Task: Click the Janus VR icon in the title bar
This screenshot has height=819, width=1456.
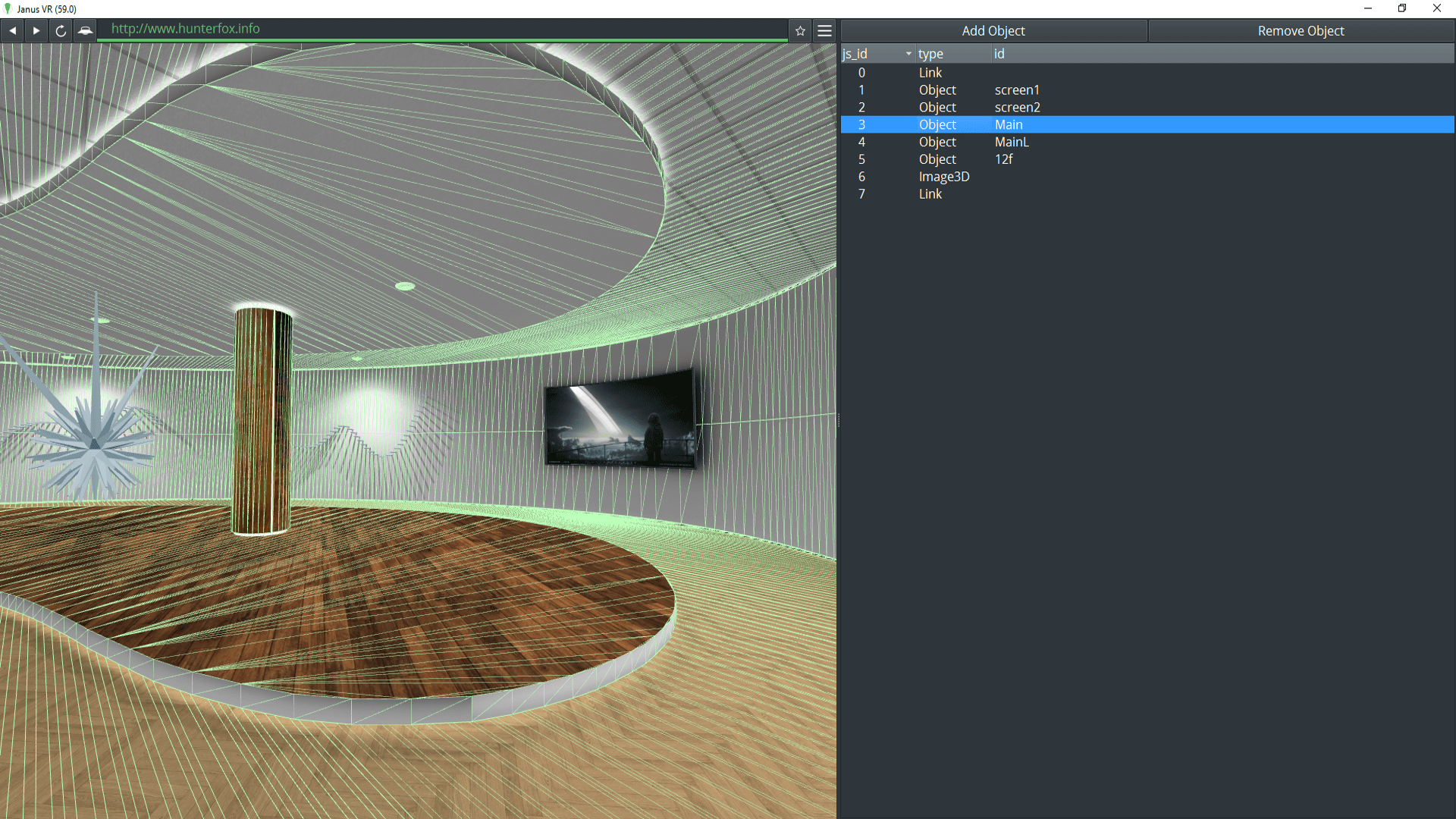Action: [x=8, y=8]
